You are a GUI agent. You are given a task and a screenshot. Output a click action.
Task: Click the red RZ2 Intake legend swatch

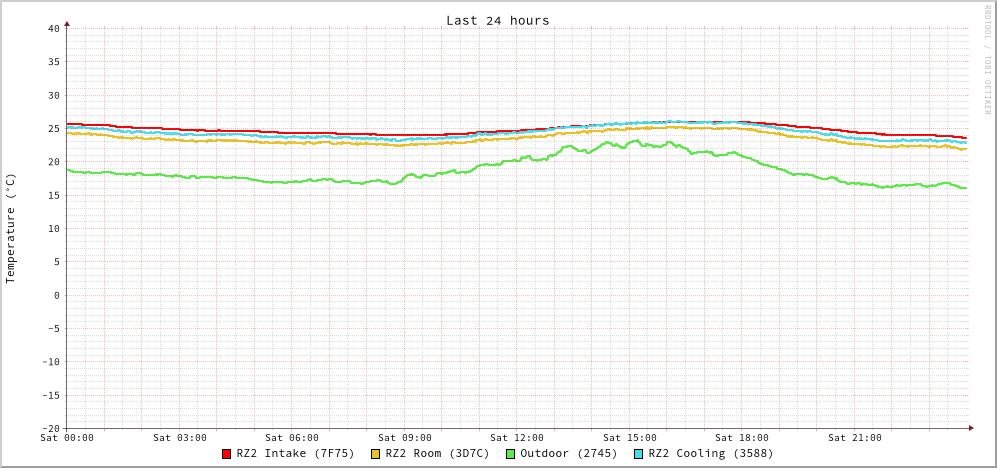coord(227,454)
